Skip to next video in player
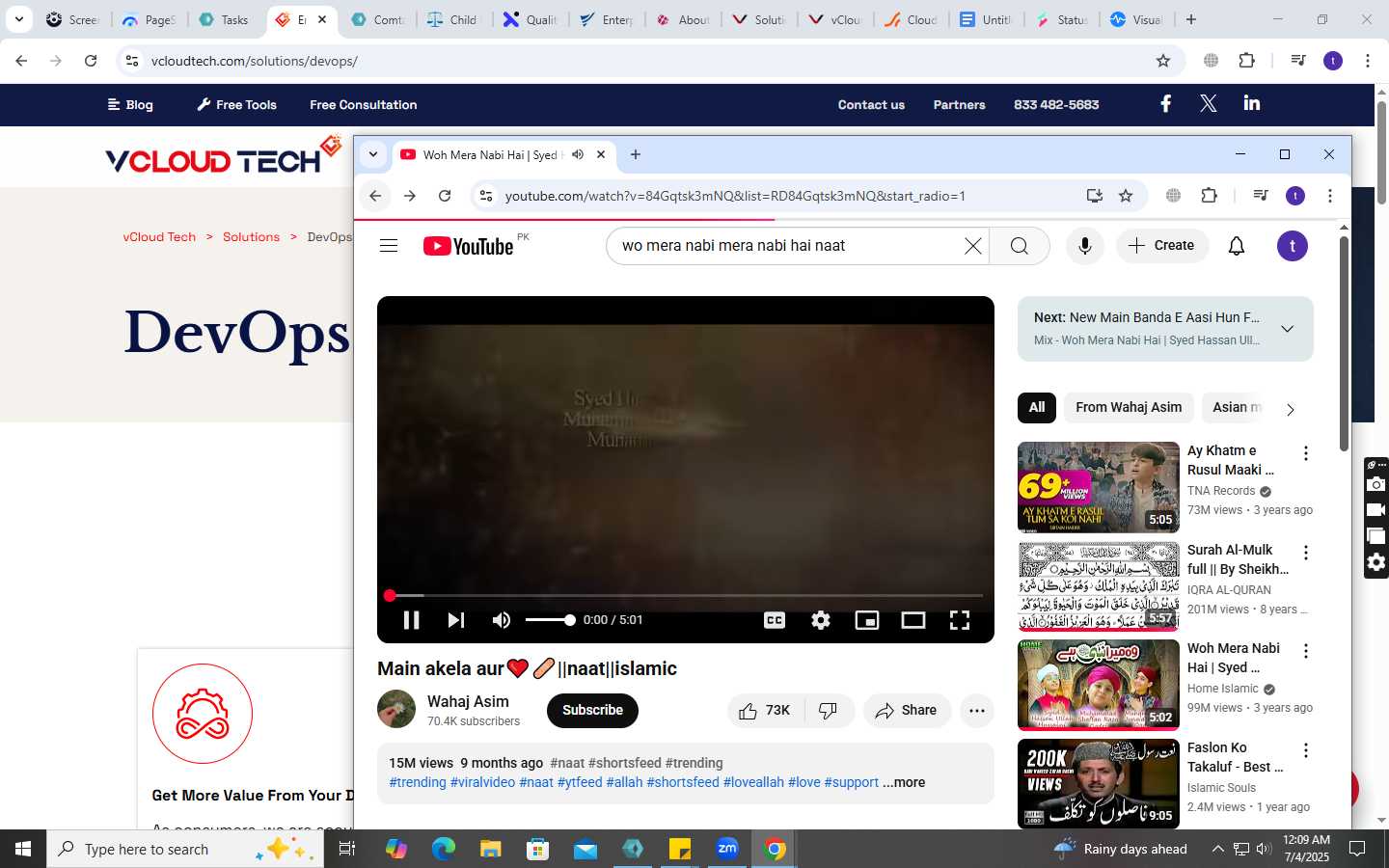Screen dimensions: 1389x868 pyautogui.click(x=456, y=620)
